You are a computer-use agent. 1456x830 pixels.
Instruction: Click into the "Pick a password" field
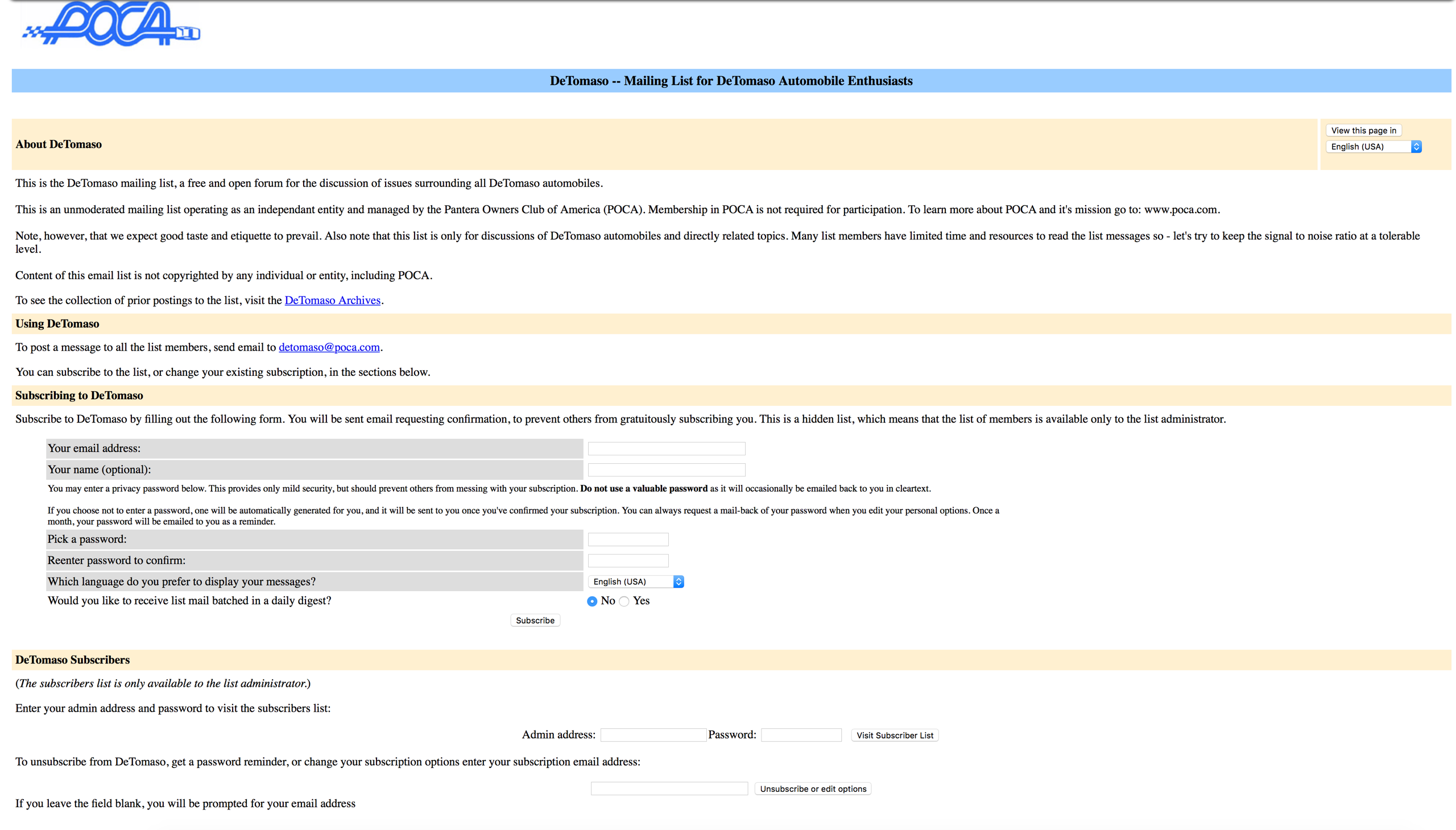coord(627,539)
